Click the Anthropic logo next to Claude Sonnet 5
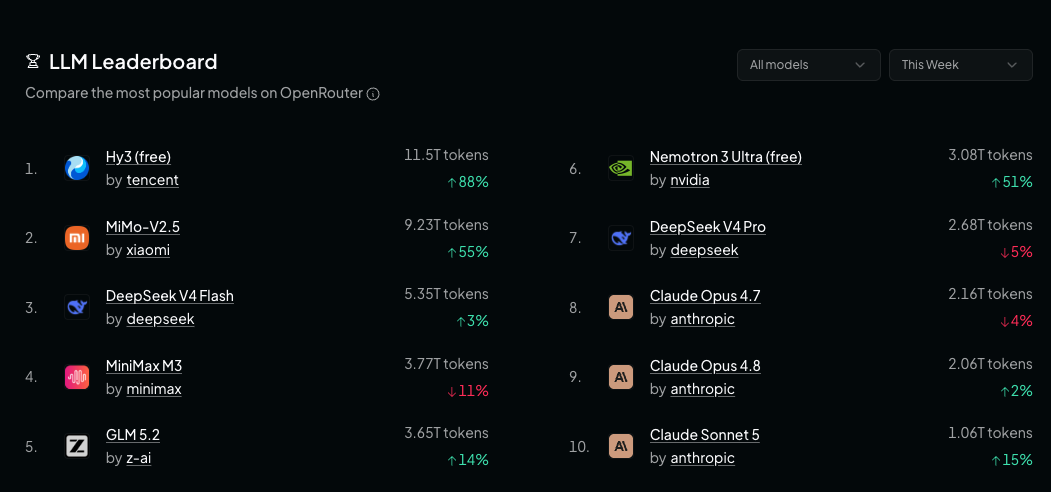The image size is (1051, 492). coord(621,446)
